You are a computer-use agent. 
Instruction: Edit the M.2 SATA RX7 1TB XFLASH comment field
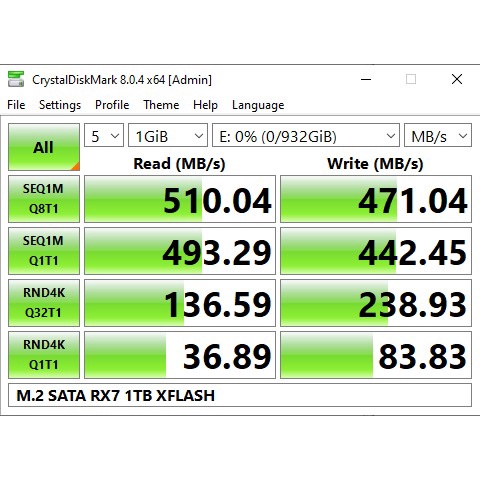tap(240, 395)
